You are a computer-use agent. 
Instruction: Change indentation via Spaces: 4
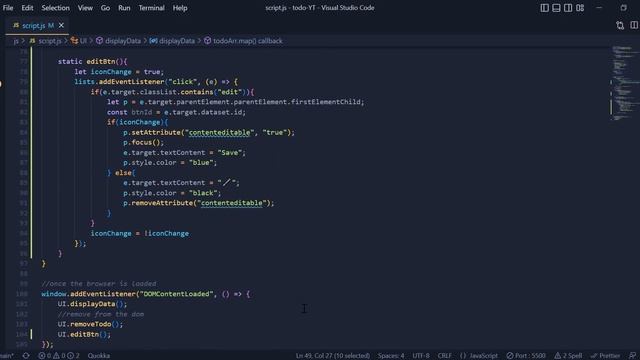click(x=391, y=356)
